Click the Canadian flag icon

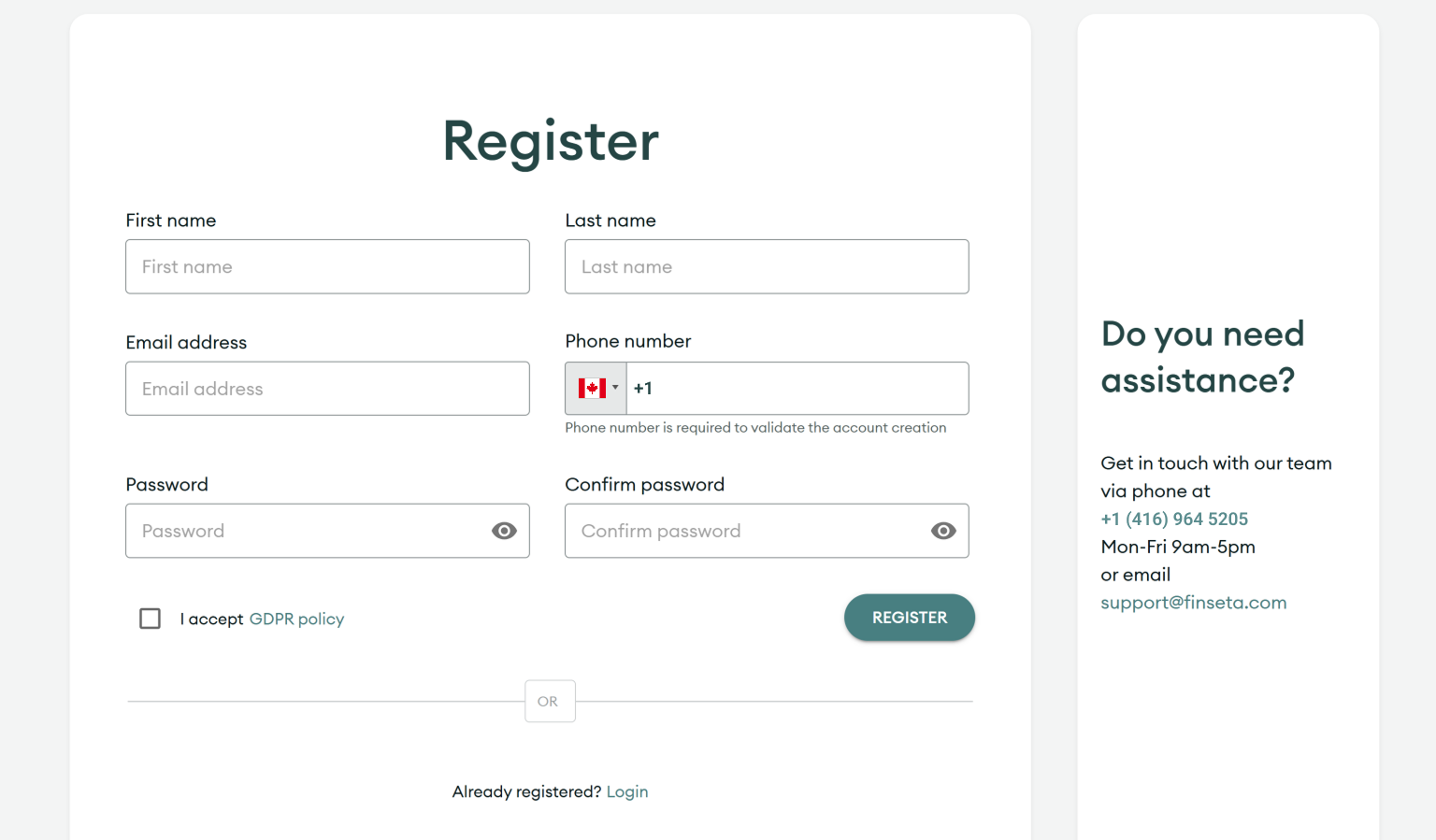591,388
